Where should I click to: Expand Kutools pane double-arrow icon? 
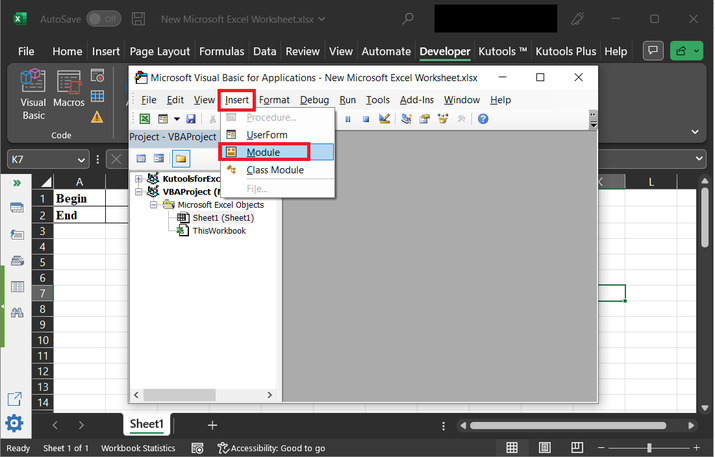17,183
